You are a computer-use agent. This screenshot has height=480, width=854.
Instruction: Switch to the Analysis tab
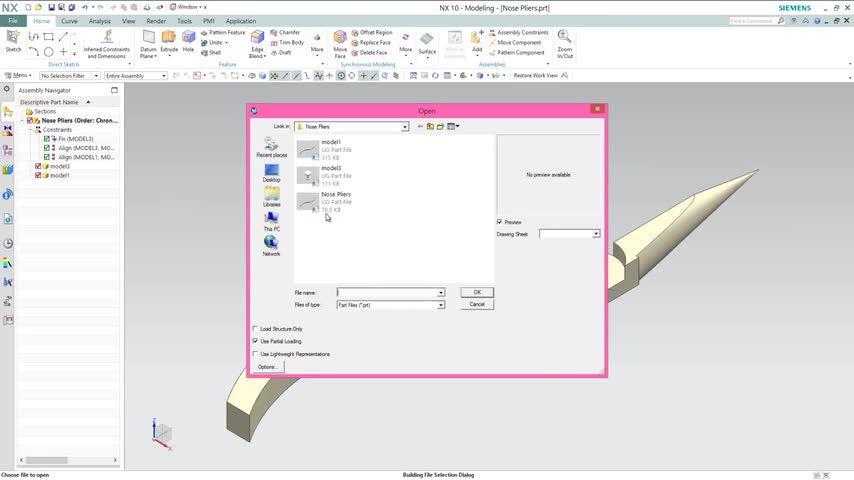pos(100,21)
